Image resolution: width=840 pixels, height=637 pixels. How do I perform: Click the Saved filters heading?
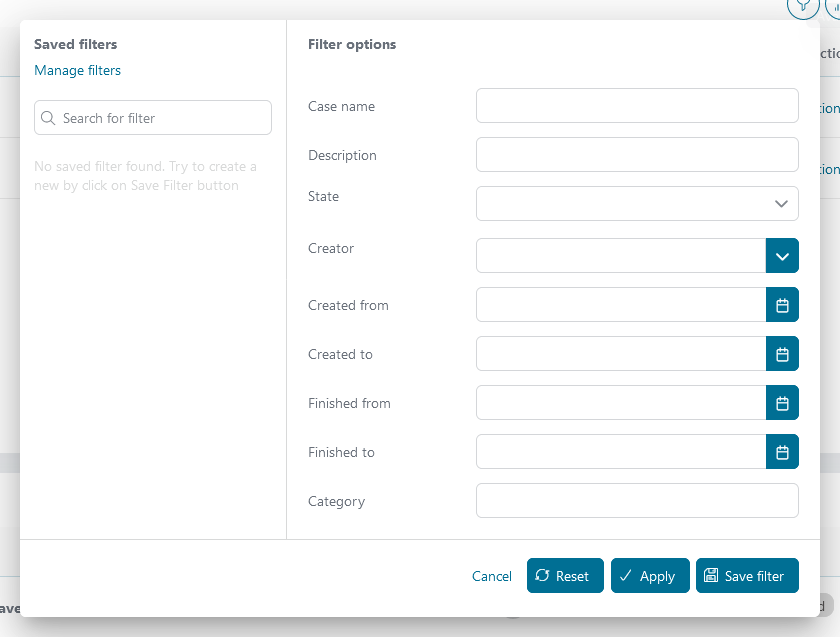click(x=76, y=44)
